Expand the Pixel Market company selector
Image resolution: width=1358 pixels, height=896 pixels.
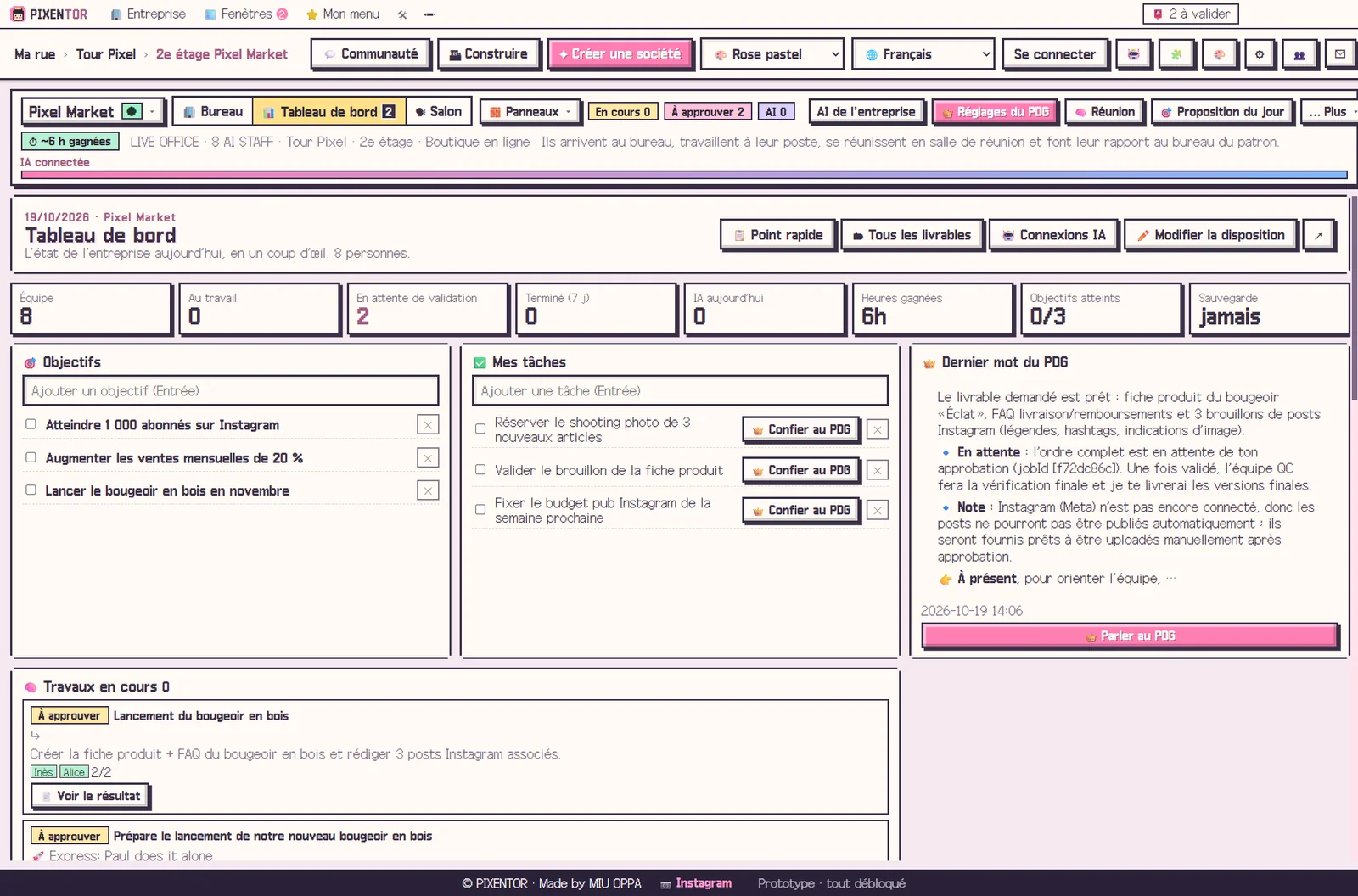point(92,112)
